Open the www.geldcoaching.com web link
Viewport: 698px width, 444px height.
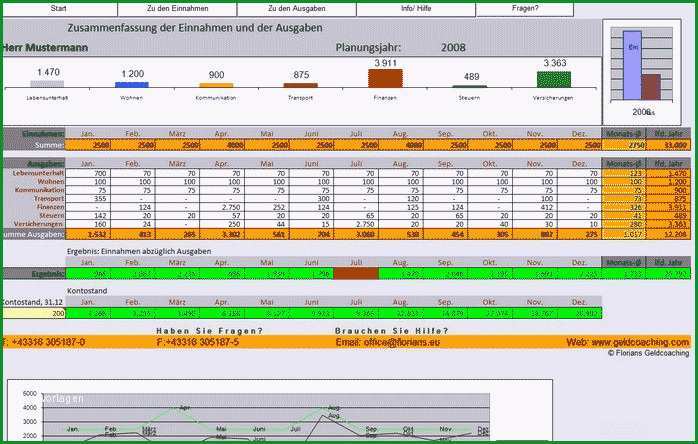coord(628,342)
